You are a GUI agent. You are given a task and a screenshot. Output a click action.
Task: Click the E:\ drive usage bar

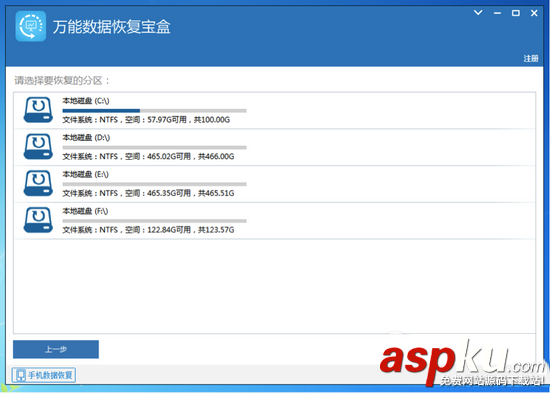click(x=154, y=184)
